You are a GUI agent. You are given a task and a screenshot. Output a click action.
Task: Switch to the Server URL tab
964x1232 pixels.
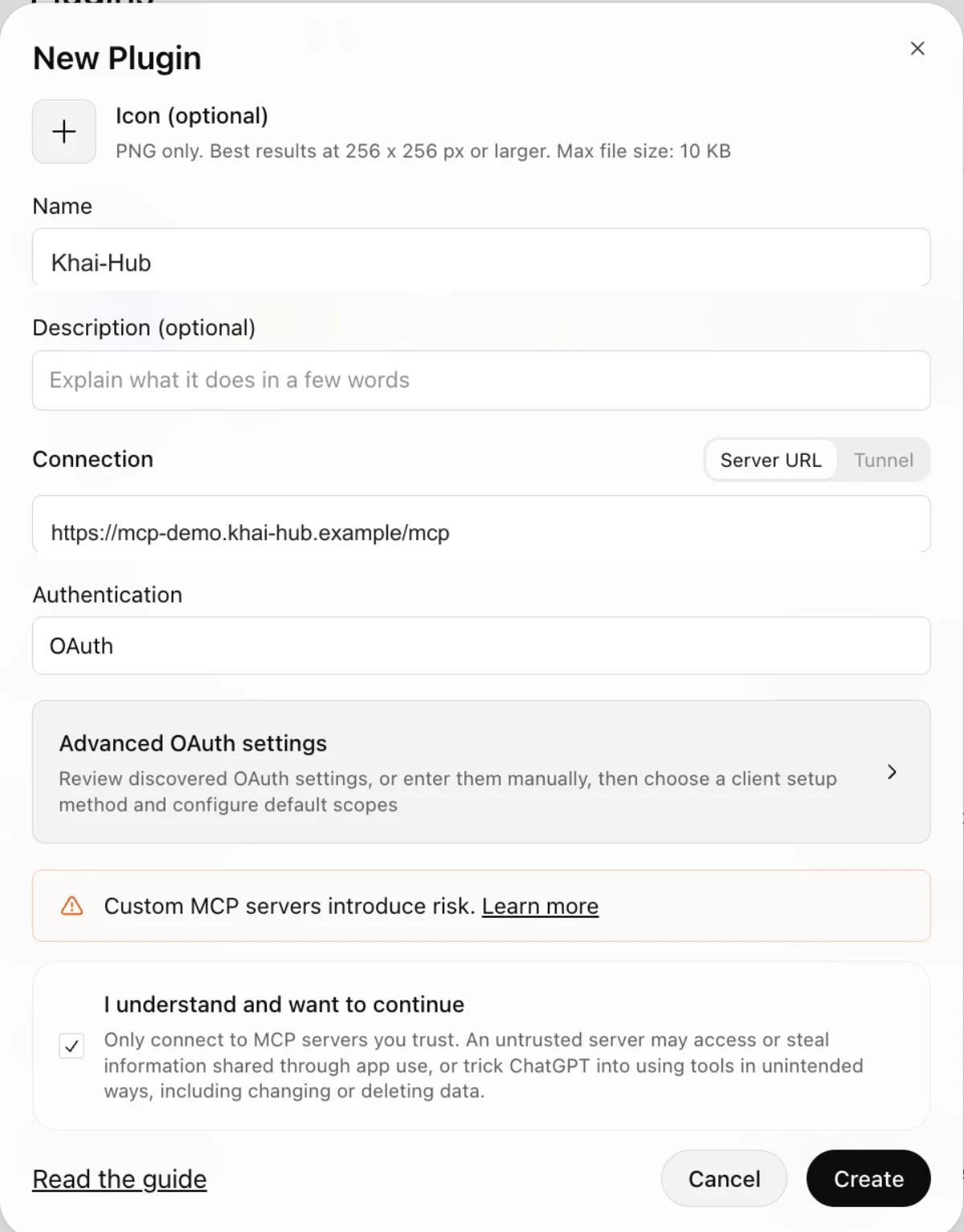[770, 460]
